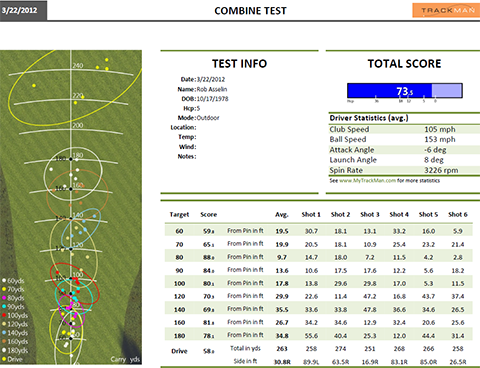The width and height of the screenshot is (480, 368).
Task: Select the target 100 table row
Action: 318,283
